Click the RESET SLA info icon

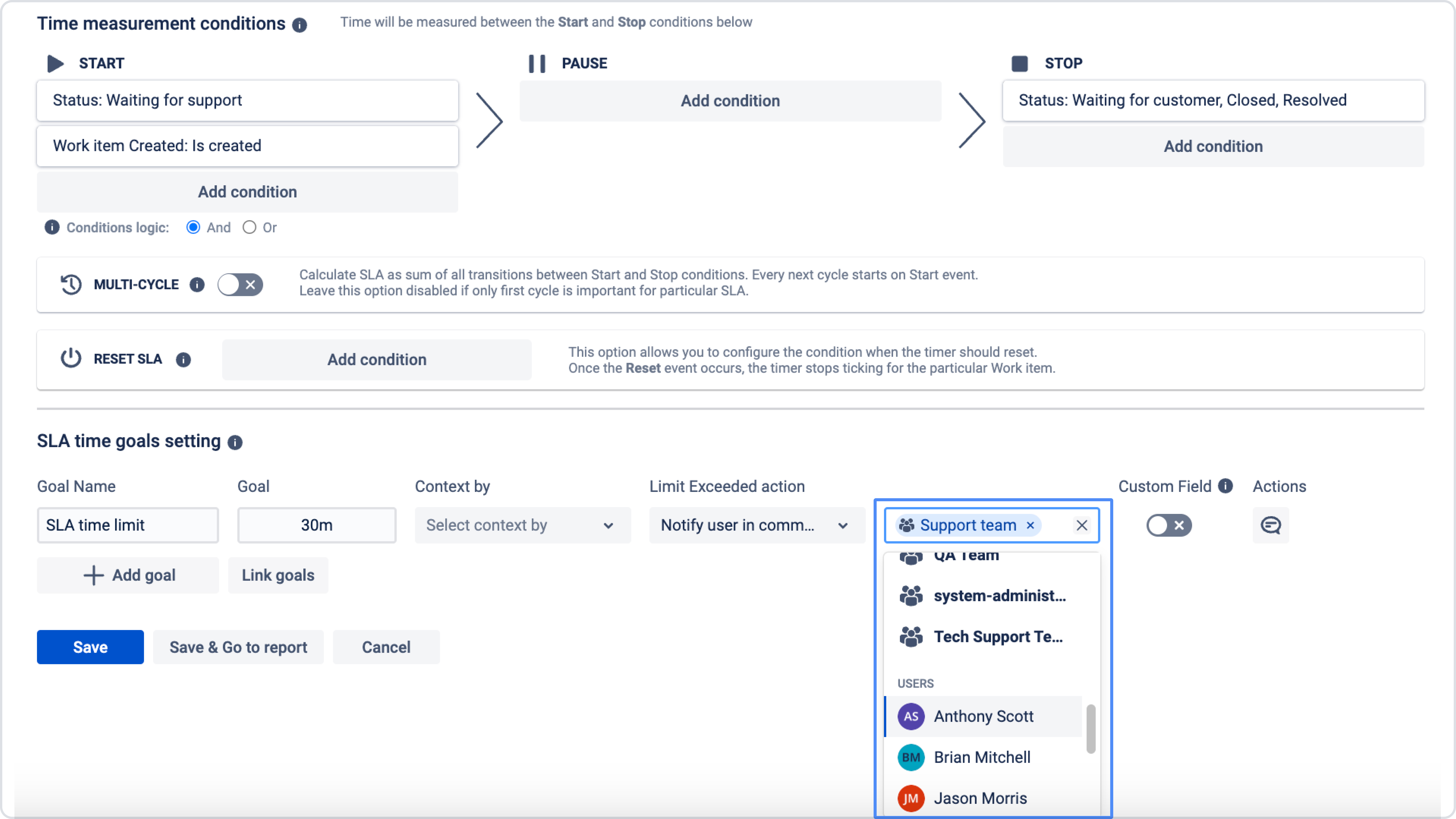183,359
